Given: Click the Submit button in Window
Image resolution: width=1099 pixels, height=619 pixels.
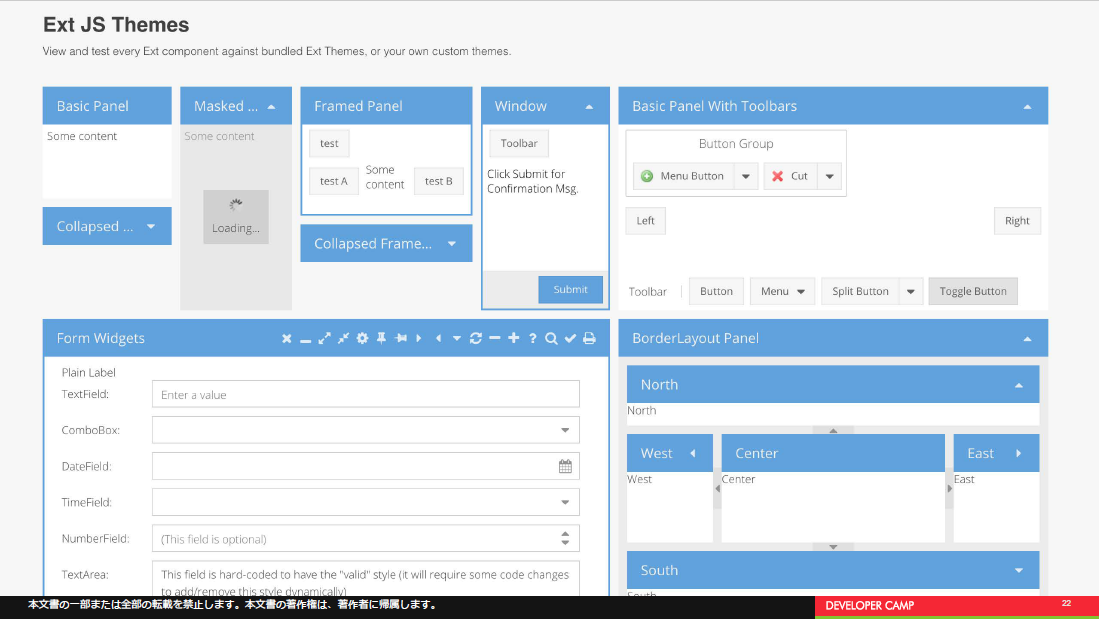Looking at the screenshot, I should click(570, 290).
